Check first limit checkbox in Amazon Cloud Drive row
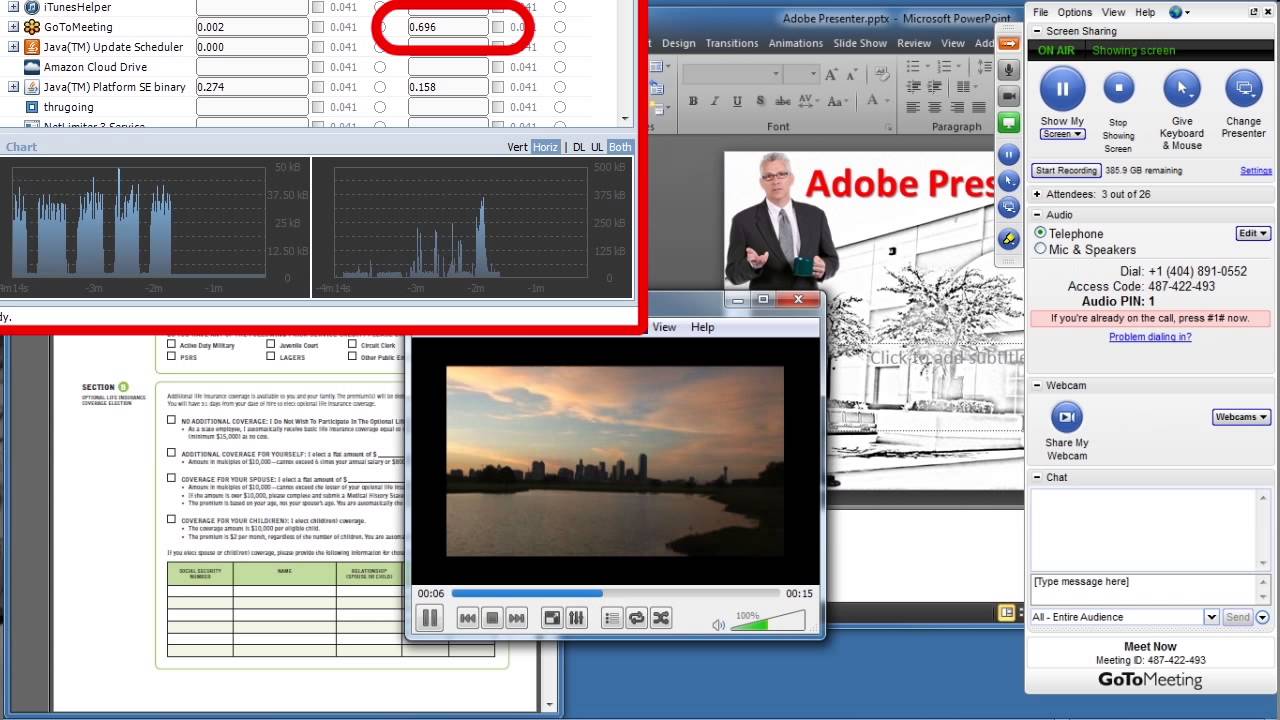The width and height of the screenshot is (1280, 720). pyautogui.click(x=318, y=67)
